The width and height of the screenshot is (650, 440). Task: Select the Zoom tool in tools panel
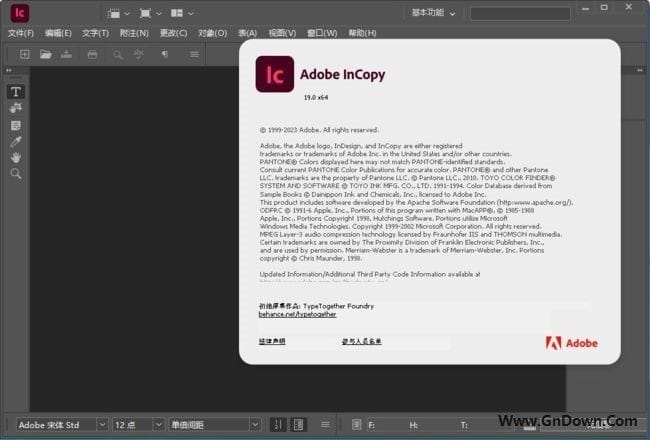pos(16,173)
